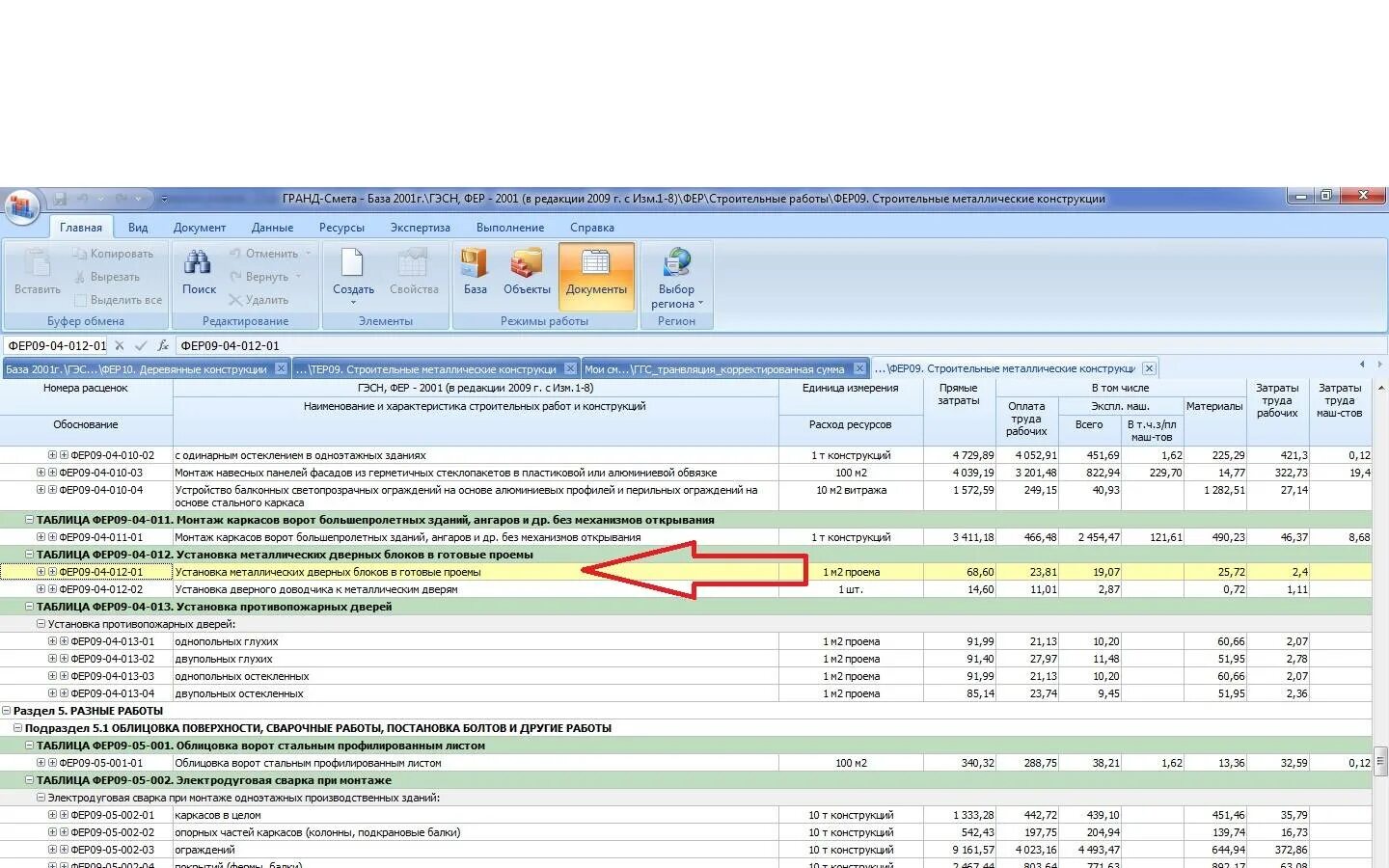The width and height of the screenshot is (1389, 868).
Task: Click Удалить delete command
Action: pyautogui.click(x=259, y=300)
